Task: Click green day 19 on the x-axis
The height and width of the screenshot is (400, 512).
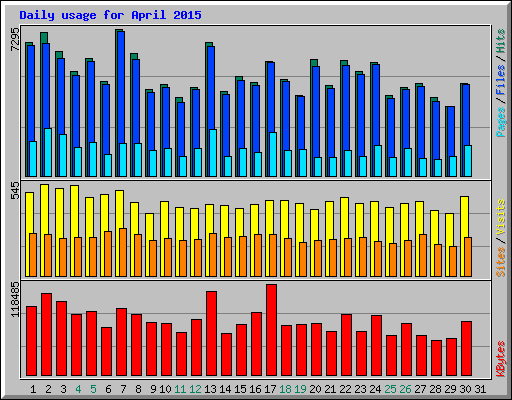Action: pos(300,389)
